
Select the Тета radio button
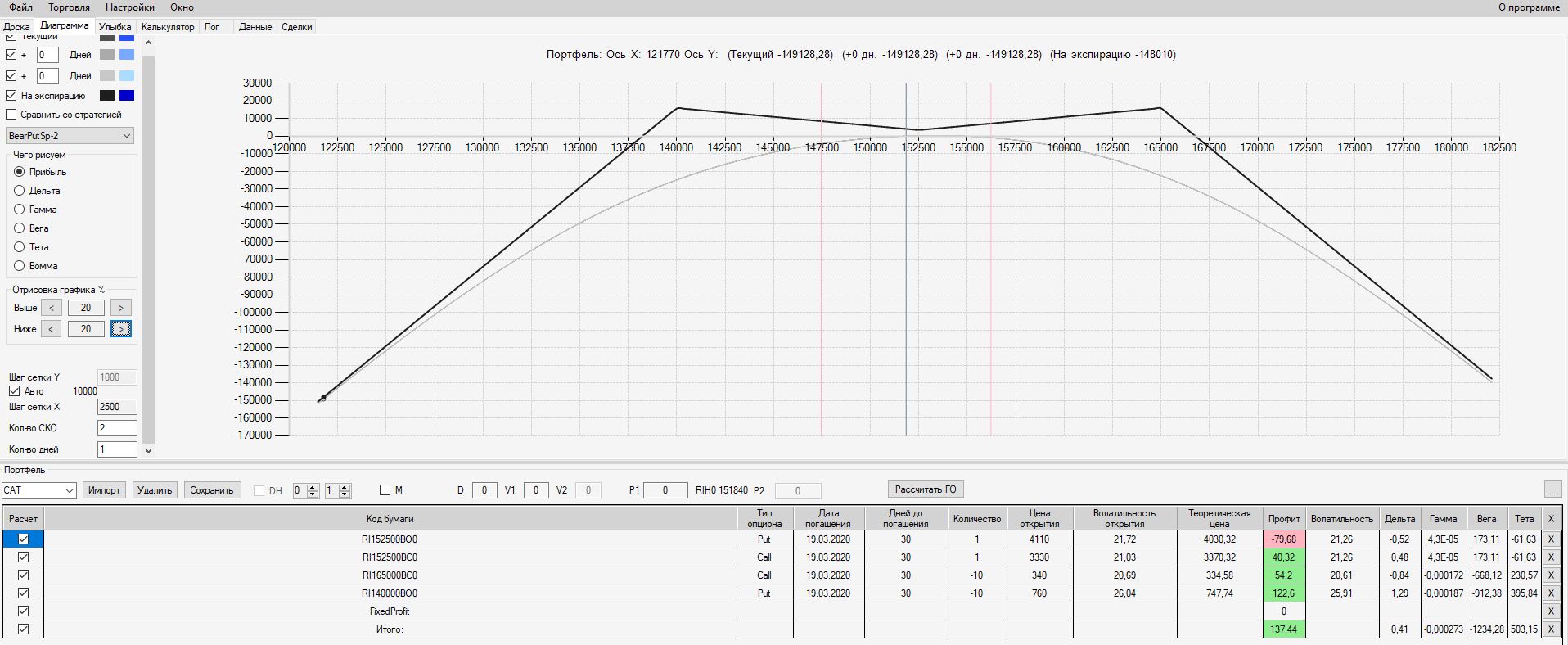point(20,247)
